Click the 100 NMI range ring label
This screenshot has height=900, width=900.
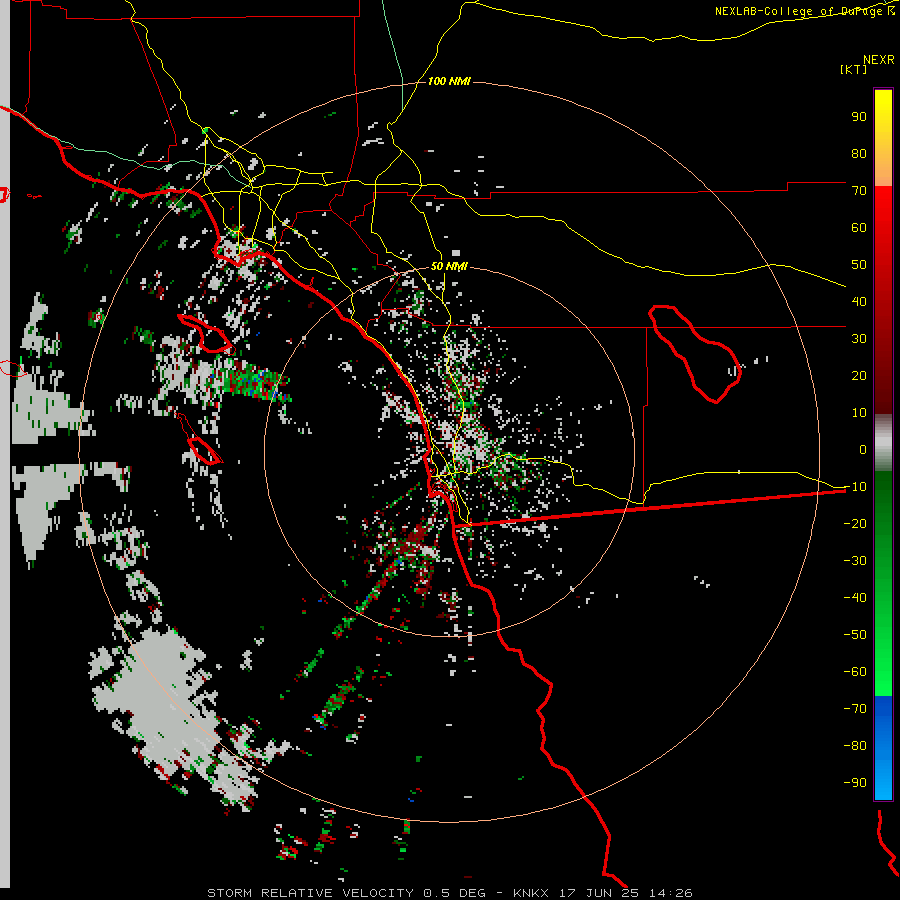[449, 82]
